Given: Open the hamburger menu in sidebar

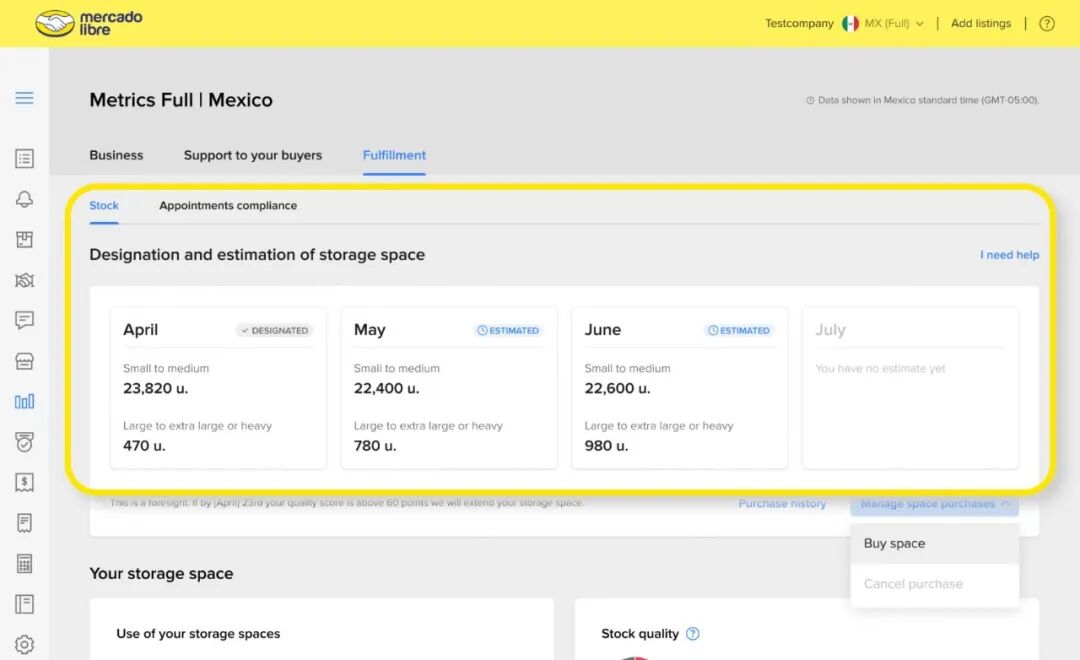Looking at the screenshot, I should tap(24, 98).
